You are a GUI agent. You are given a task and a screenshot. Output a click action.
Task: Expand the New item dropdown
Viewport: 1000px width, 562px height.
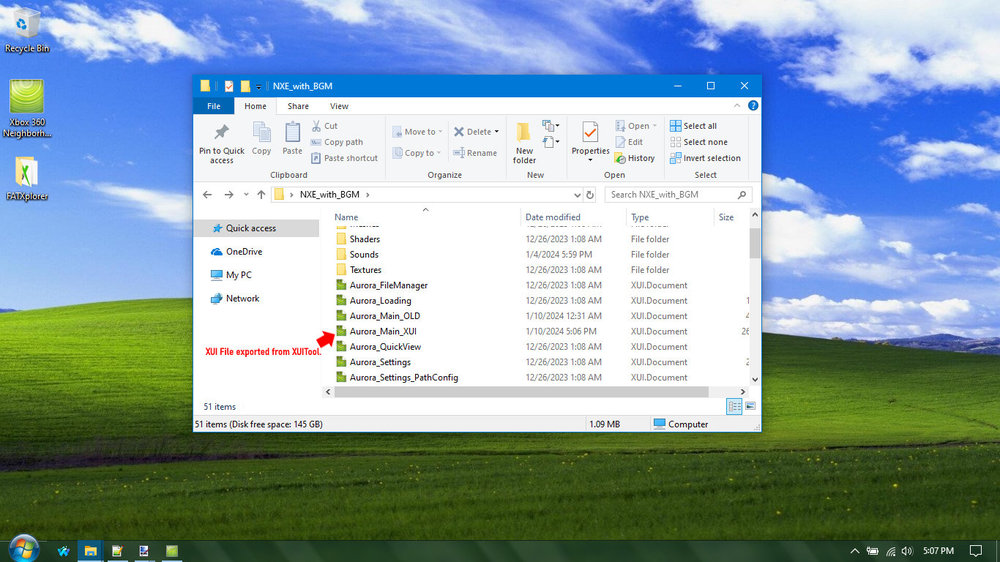tap(551, 126)
